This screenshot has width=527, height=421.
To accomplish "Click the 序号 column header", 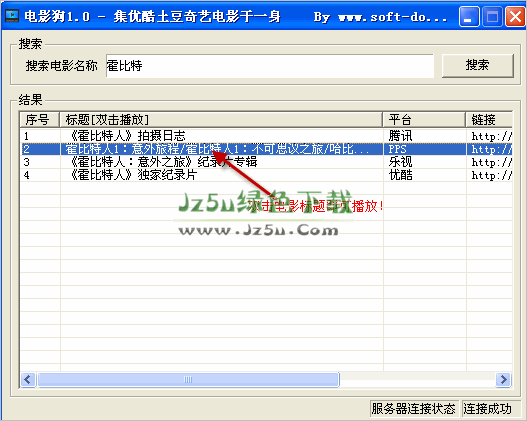I will click(39, 120).
